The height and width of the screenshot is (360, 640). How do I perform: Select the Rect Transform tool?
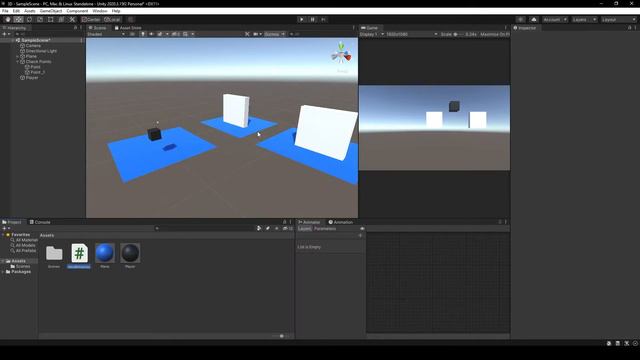[x=50, y=19]
